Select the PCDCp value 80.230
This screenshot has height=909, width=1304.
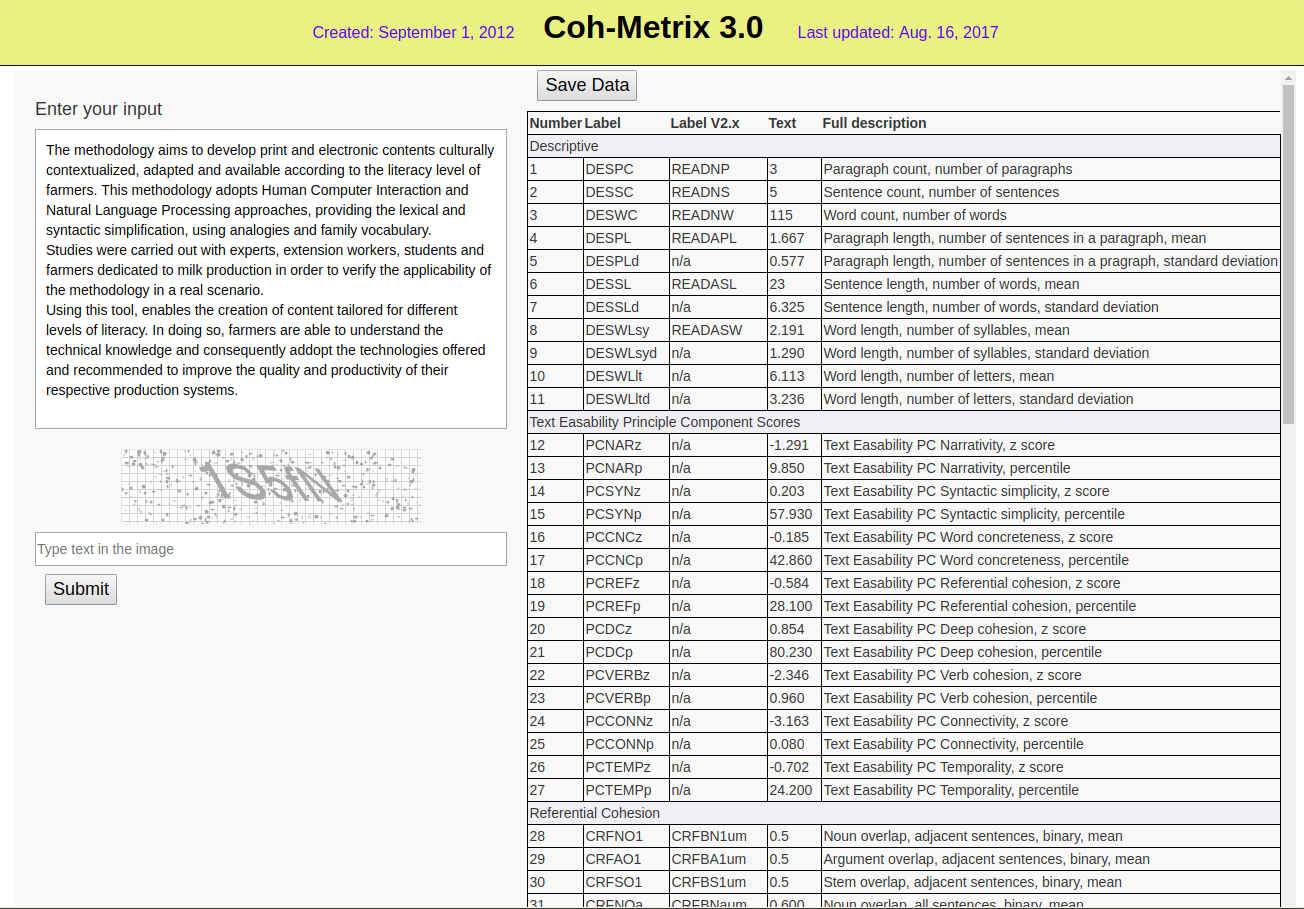(x=791, y=652)
